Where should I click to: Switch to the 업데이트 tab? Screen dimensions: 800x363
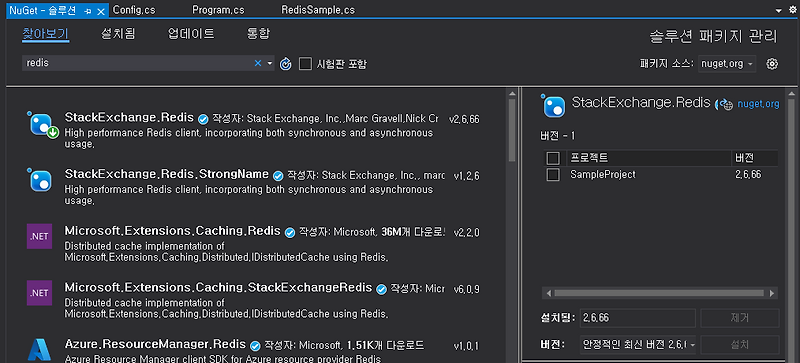point(191,34)
